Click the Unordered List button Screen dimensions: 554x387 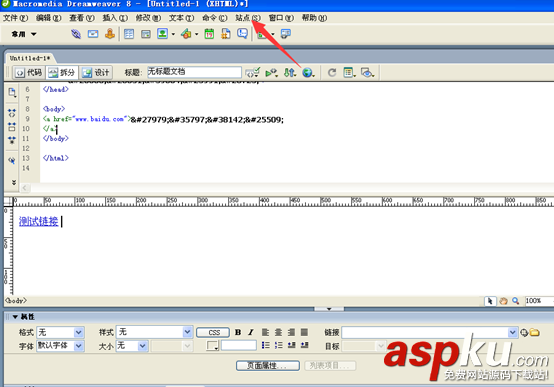[x=265, y=345]
